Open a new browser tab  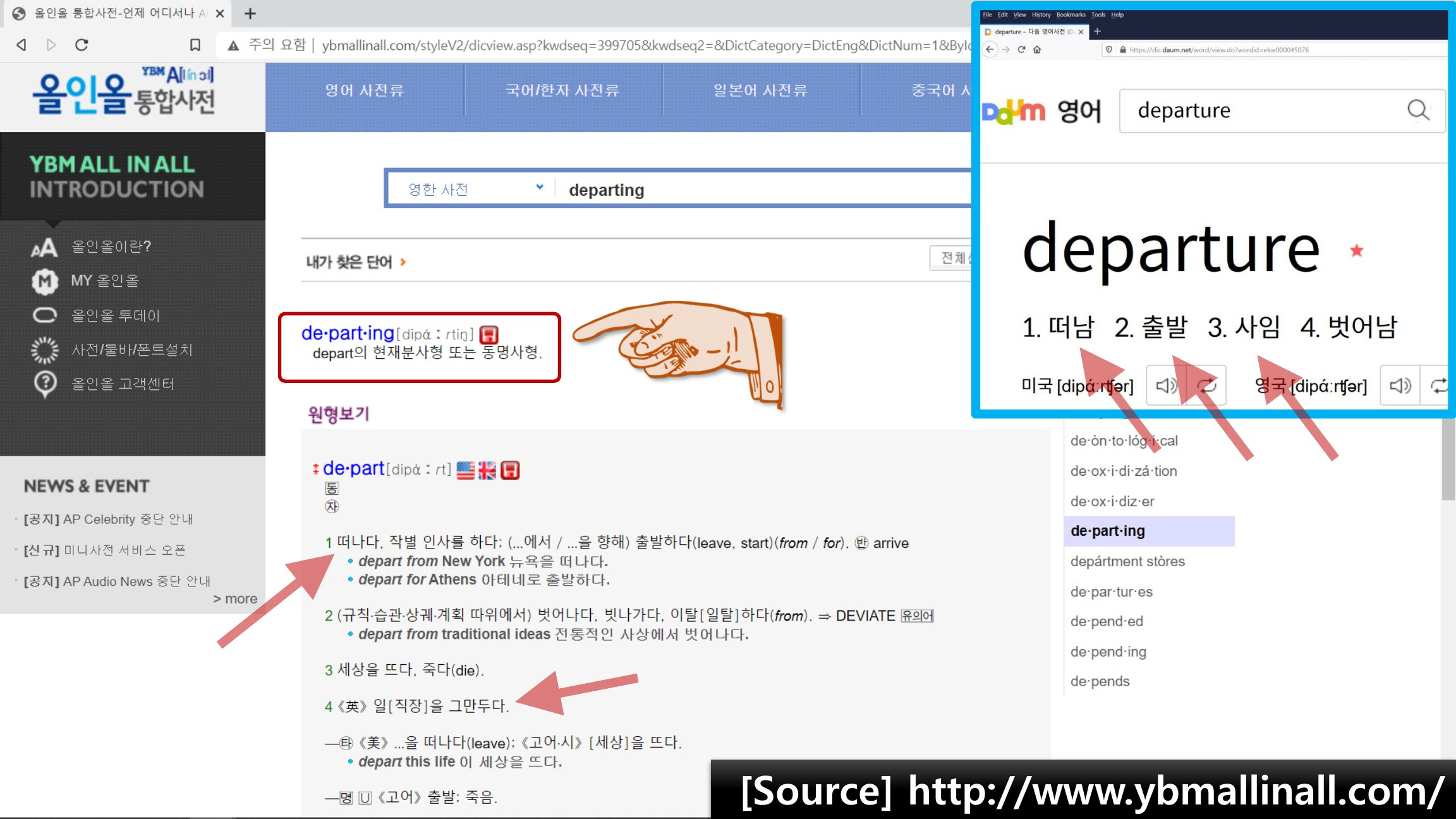pyautogui.click(x=250, y=13)
